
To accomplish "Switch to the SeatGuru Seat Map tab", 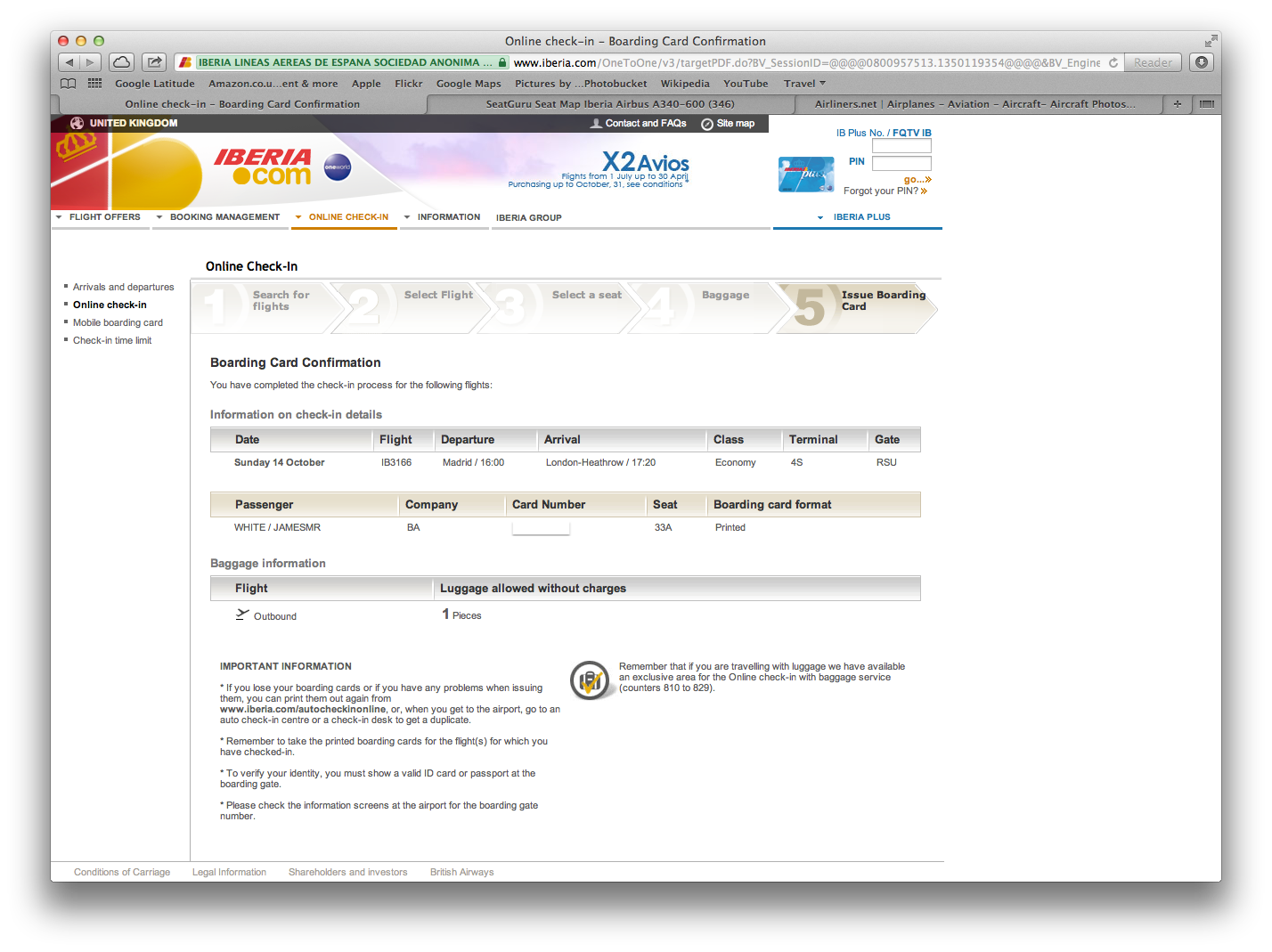I will point(610,104).
